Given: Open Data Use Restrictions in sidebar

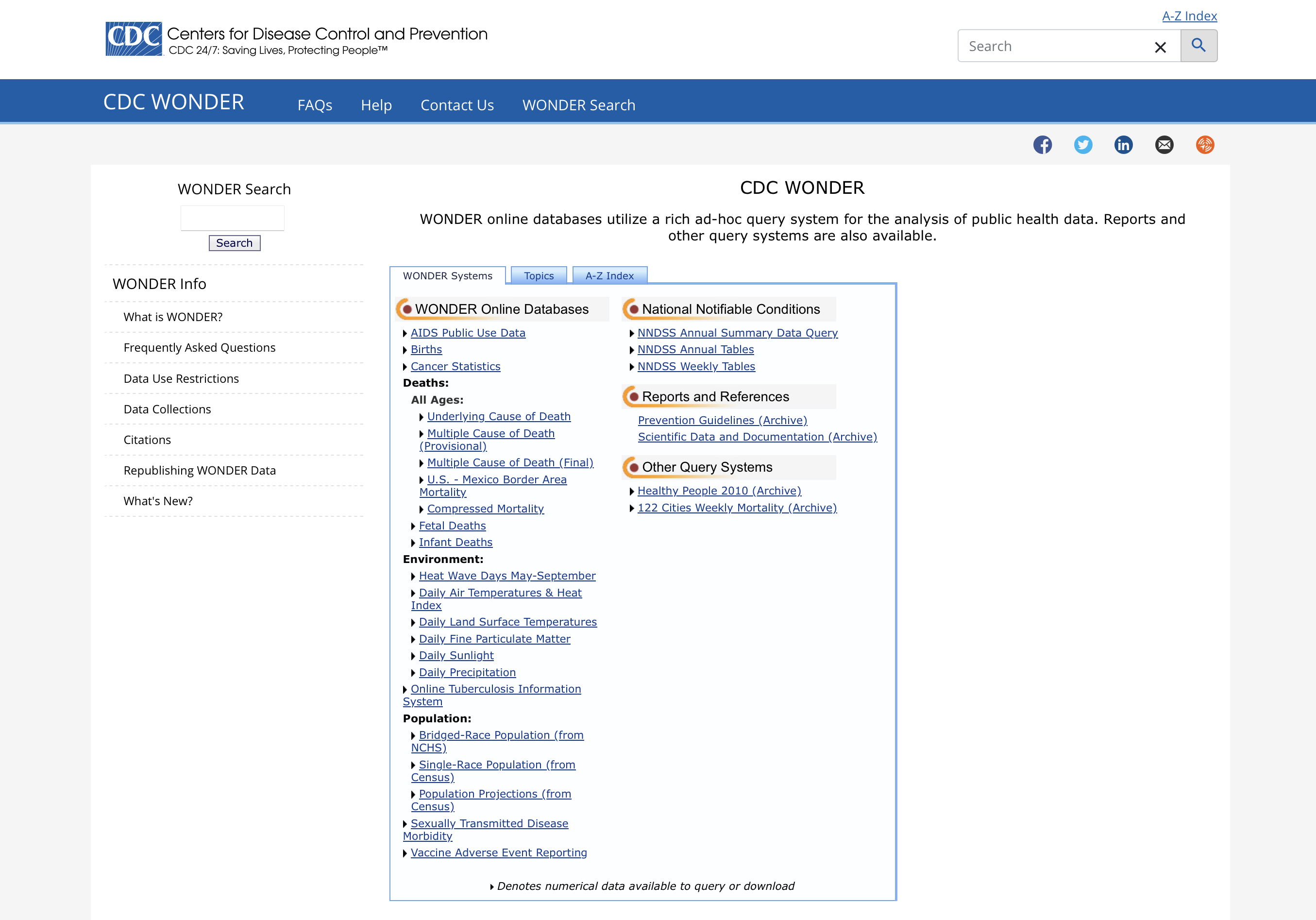Looking at the screenshot, I should (181, 379).
